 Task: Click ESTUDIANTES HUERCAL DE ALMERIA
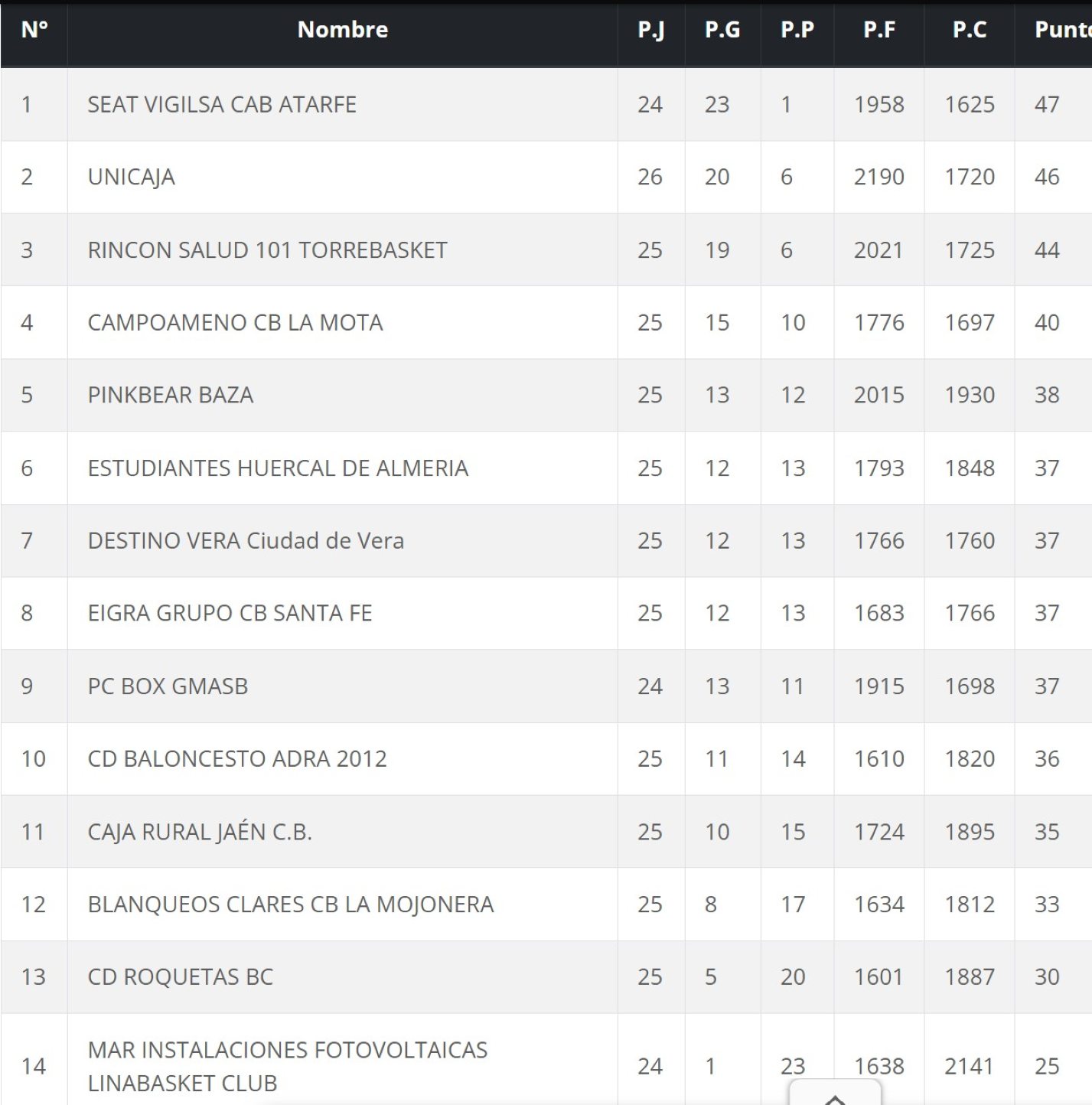tap(278, 468)
